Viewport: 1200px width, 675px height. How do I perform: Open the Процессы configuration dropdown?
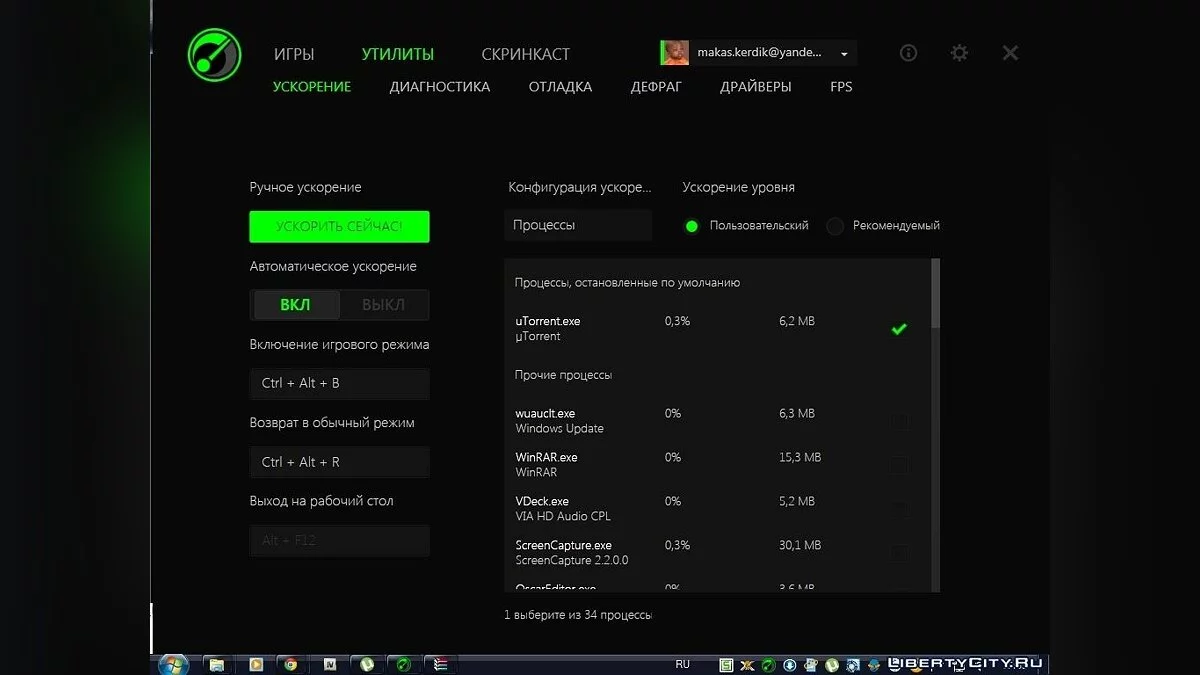click(x=578, y=225)
